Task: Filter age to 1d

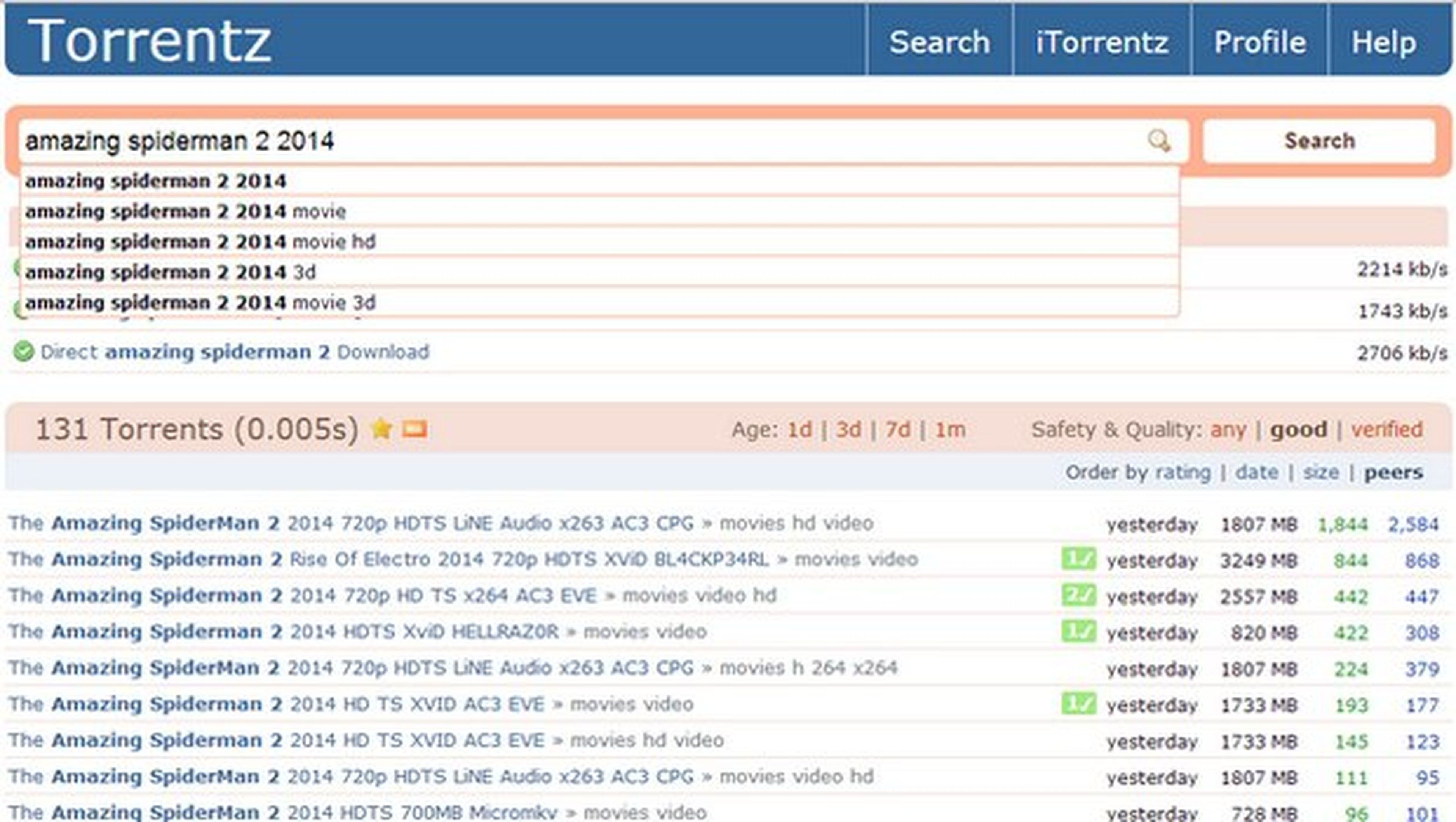Action: click(800, 430)
